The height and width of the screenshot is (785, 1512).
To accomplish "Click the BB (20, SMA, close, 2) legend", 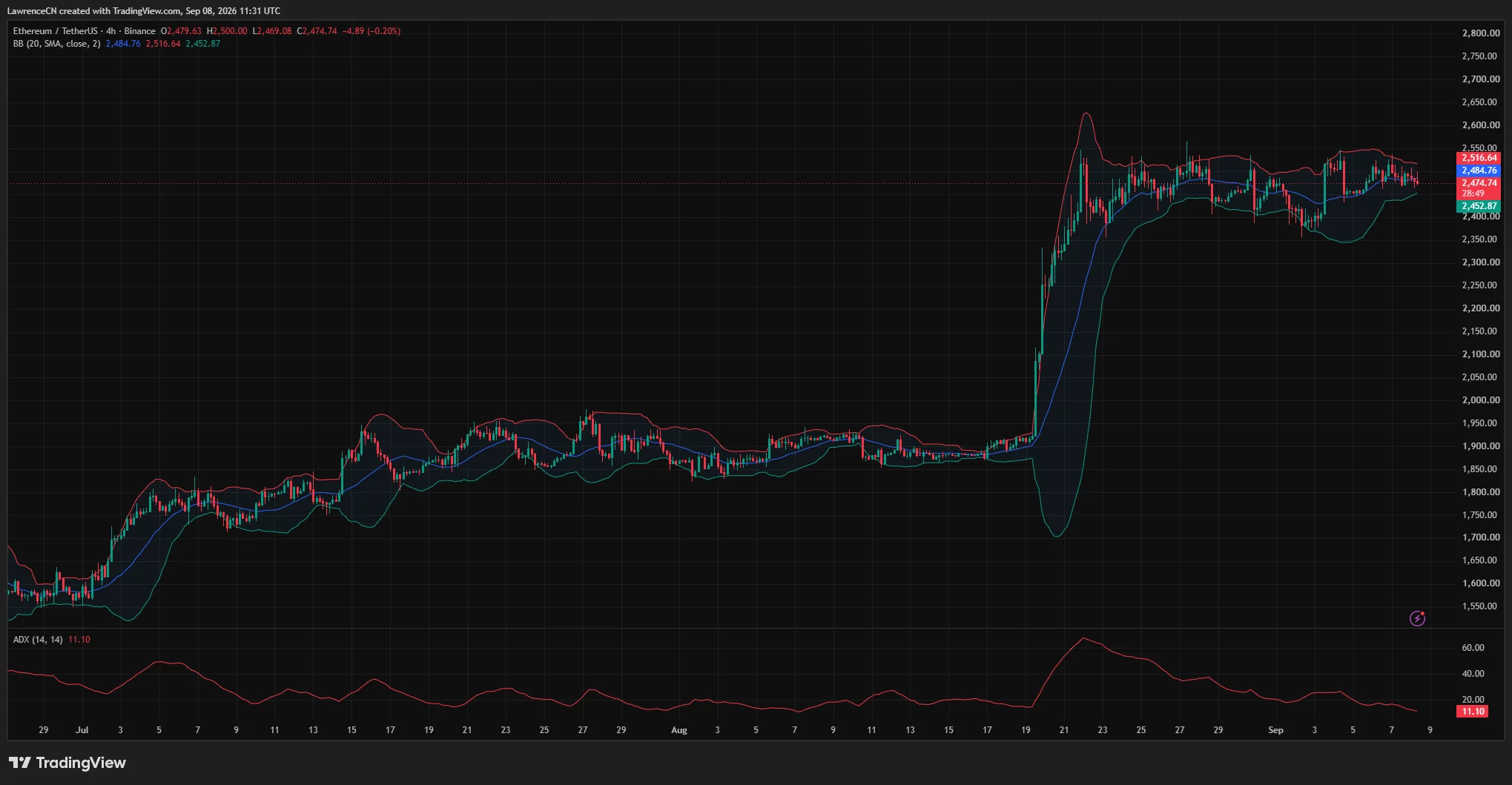I will point(56,44).
